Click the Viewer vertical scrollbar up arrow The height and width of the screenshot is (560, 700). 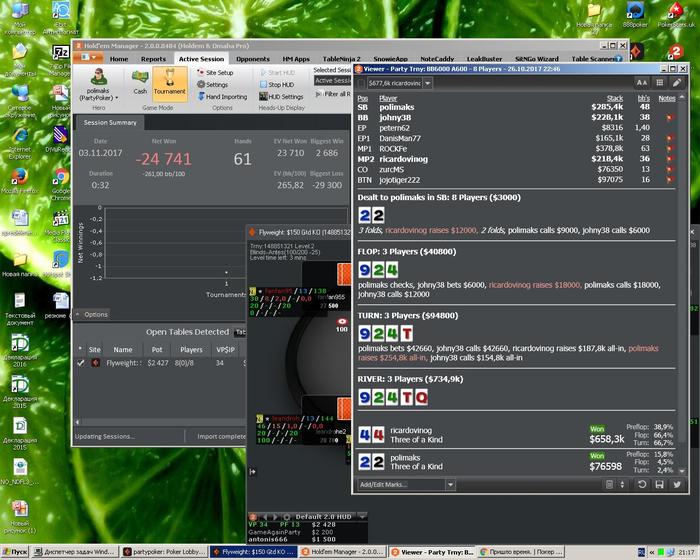682,97
